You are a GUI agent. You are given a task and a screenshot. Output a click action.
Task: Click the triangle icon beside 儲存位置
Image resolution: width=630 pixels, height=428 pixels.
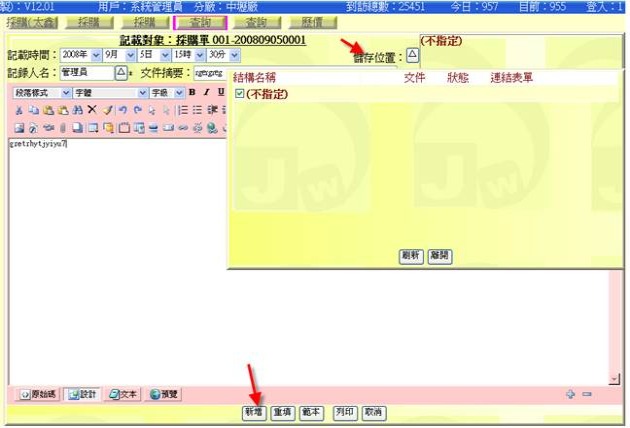pos(412,55)
